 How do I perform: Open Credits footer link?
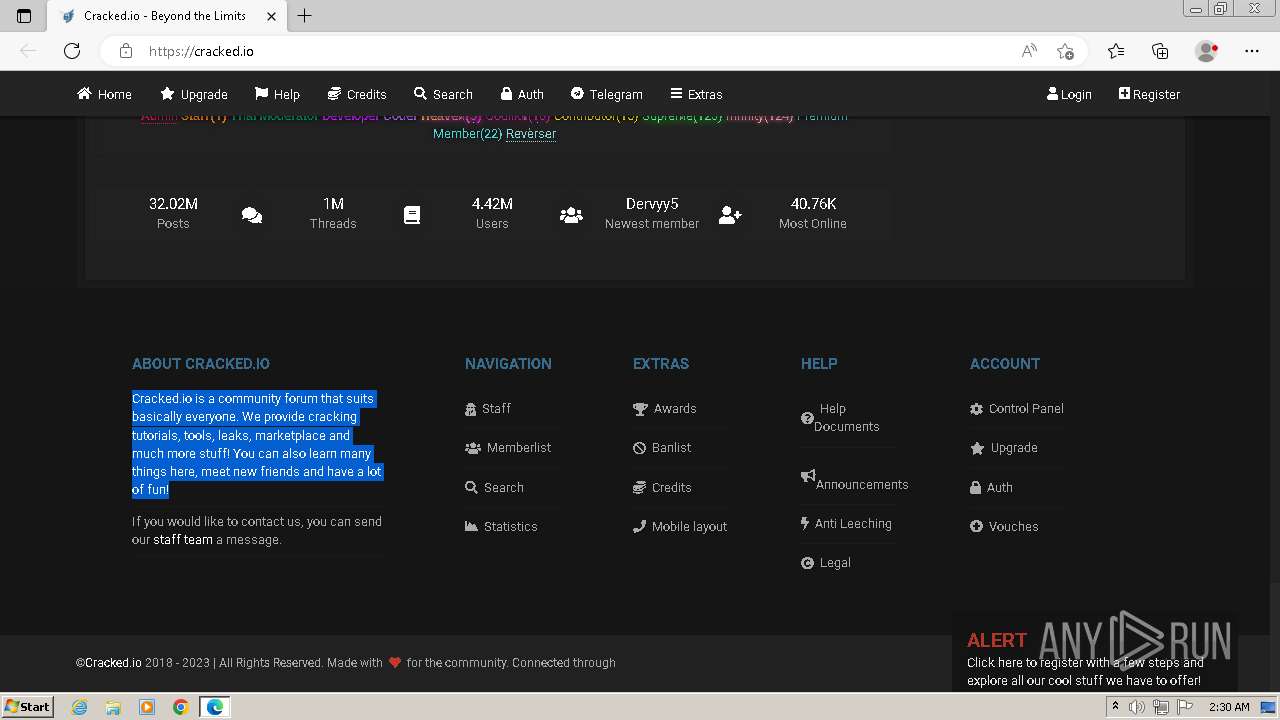pos(662,488)
